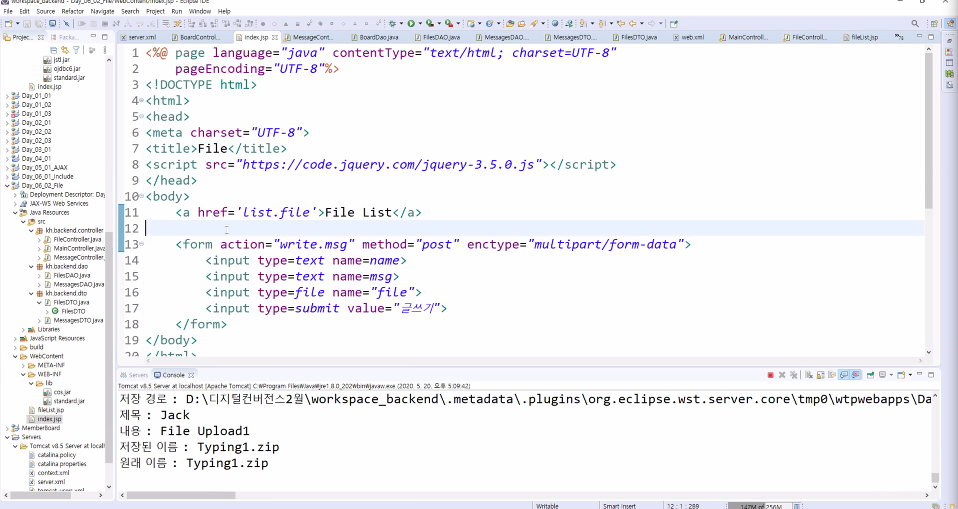Click the Remove Launch gray X icon
Screen dimensions: 958x509
(782, 375)
